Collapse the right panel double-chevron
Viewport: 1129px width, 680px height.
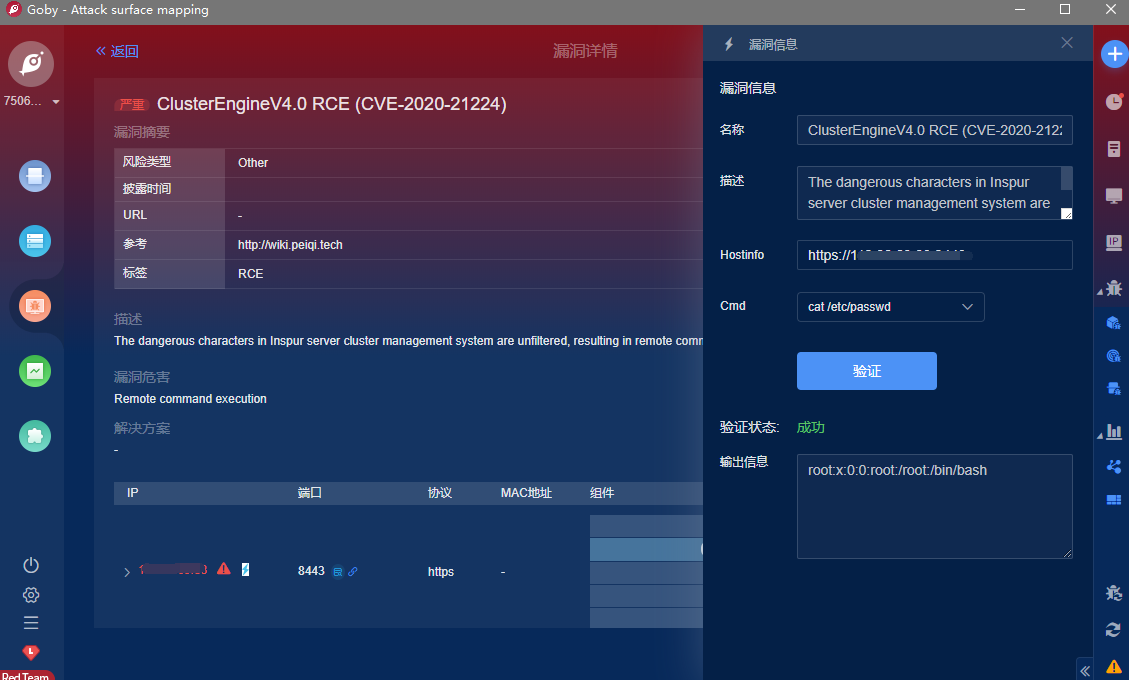pyautogui.click(x=1085, y=670)
